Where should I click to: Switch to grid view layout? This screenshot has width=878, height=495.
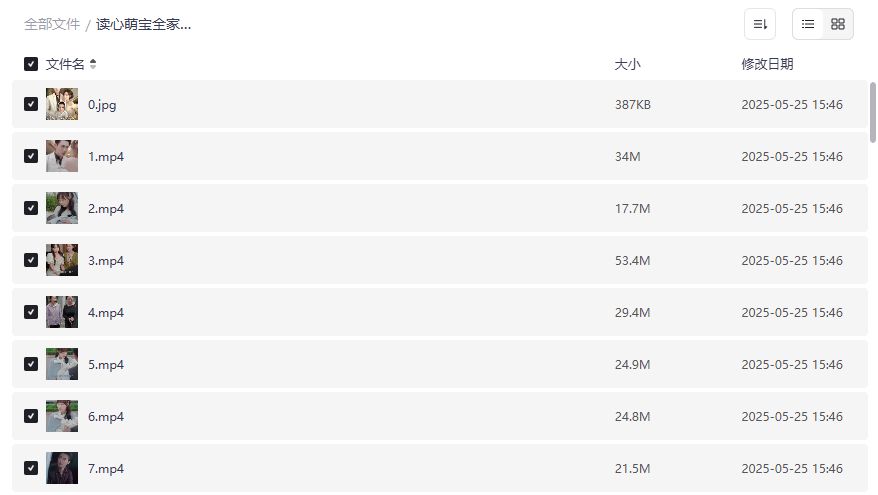(x=838, y=24)
